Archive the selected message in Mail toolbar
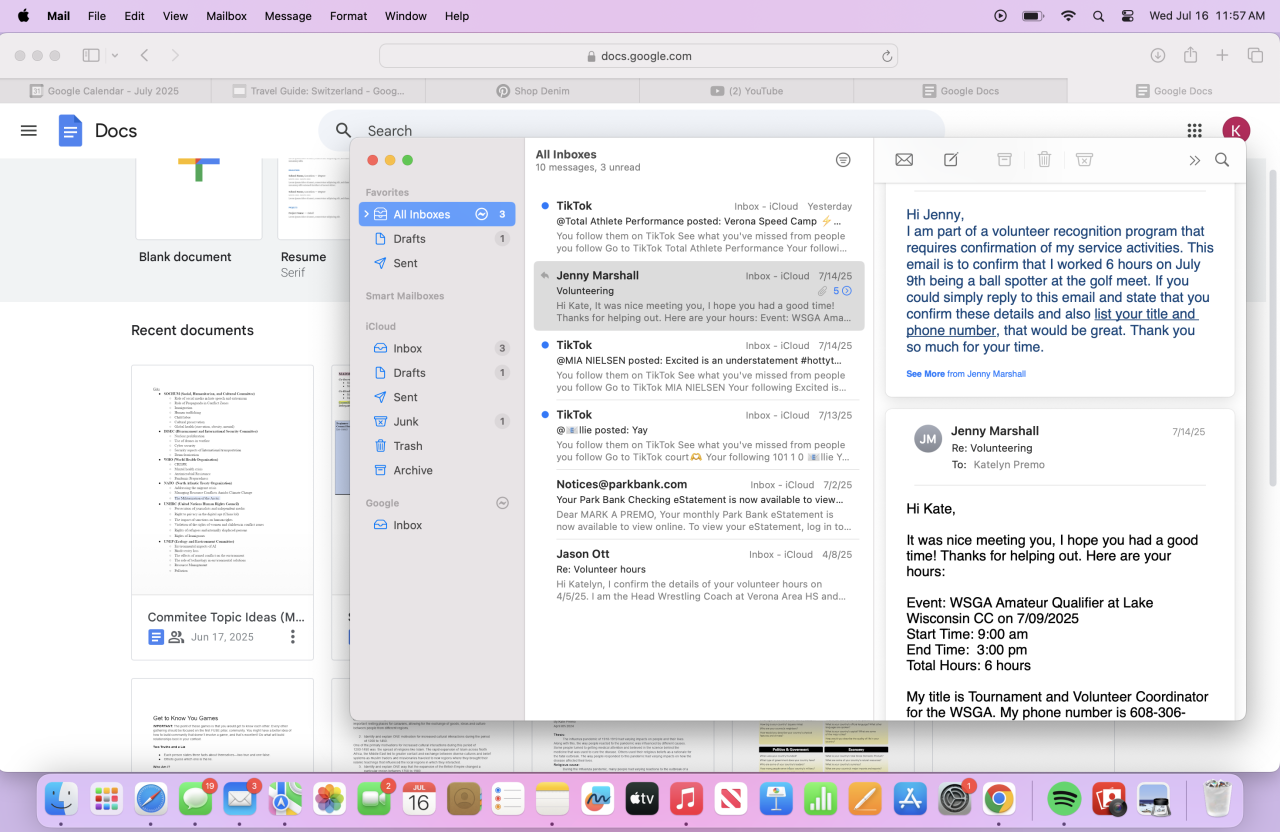Viewport: 1280px width, 832px height. (1004, 160)
